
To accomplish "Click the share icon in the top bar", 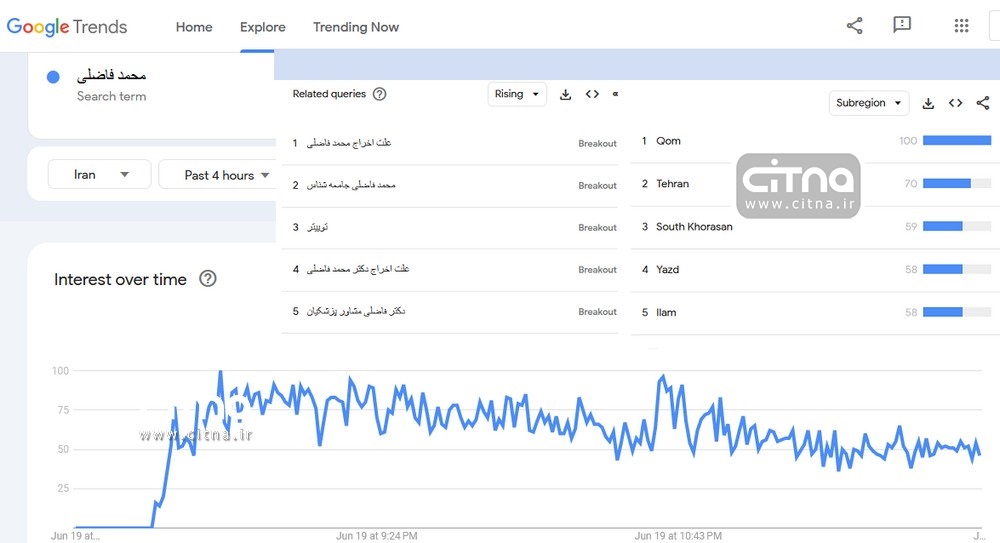I will [x=854, y=26].
